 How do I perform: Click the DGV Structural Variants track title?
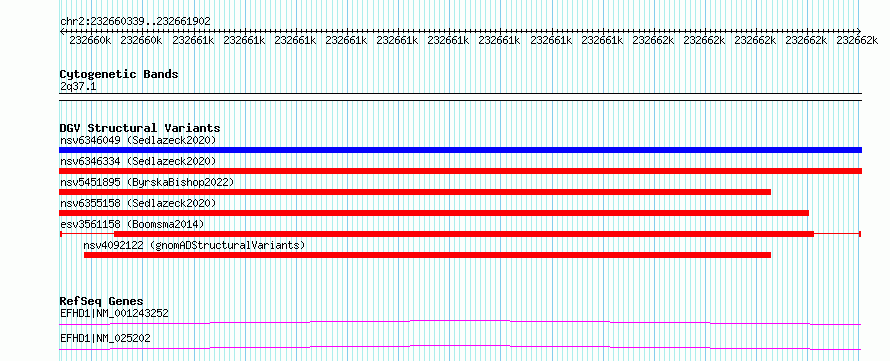pyautogui.click(x=140, y=128)
